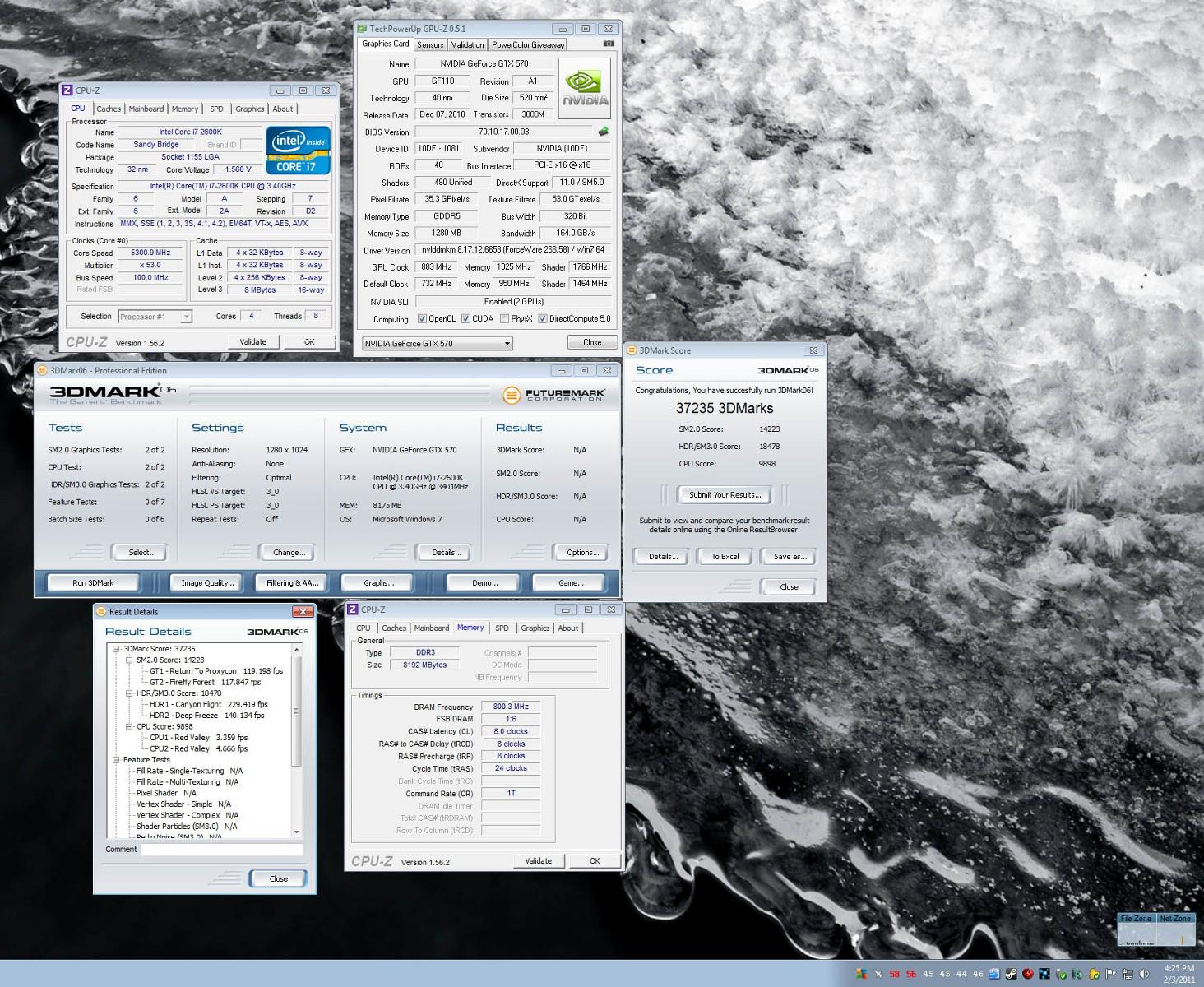
Task: Open the Action Center flag icon
Action: (x=1111, y=974)
